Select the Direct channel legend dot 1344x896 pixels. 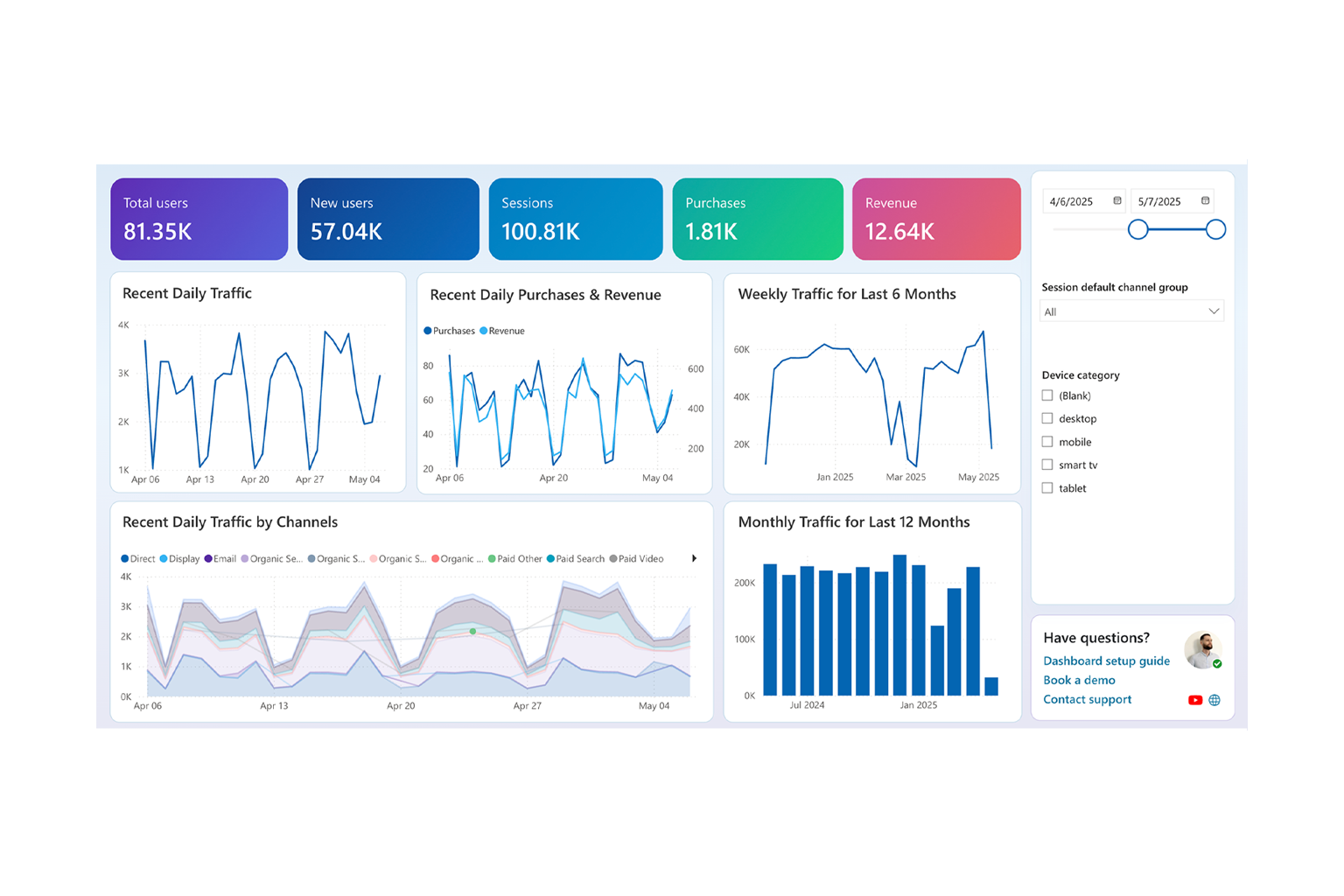tap(123, 558)
